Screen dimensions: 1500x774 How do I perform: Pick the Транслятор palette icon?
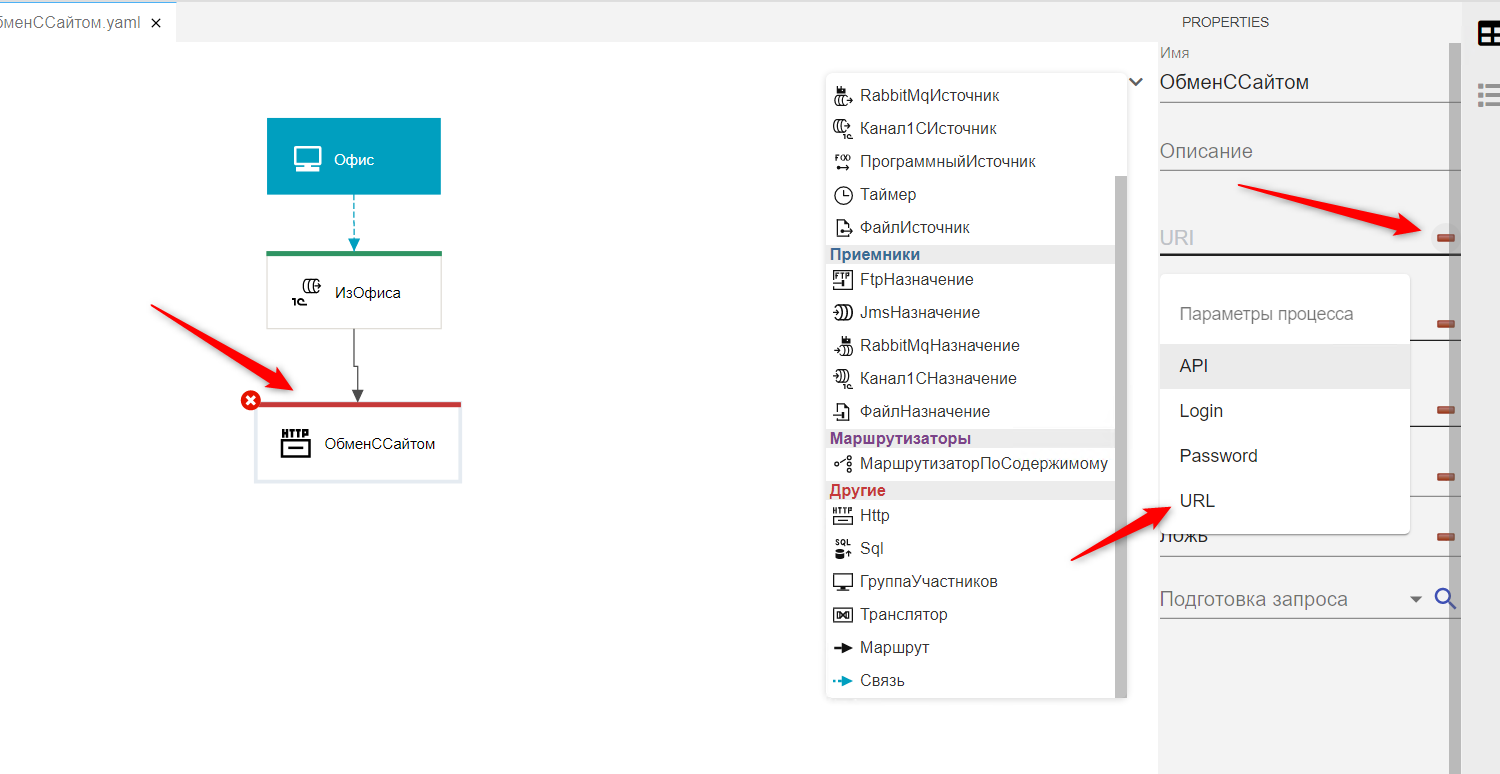(x=842, y=615)
